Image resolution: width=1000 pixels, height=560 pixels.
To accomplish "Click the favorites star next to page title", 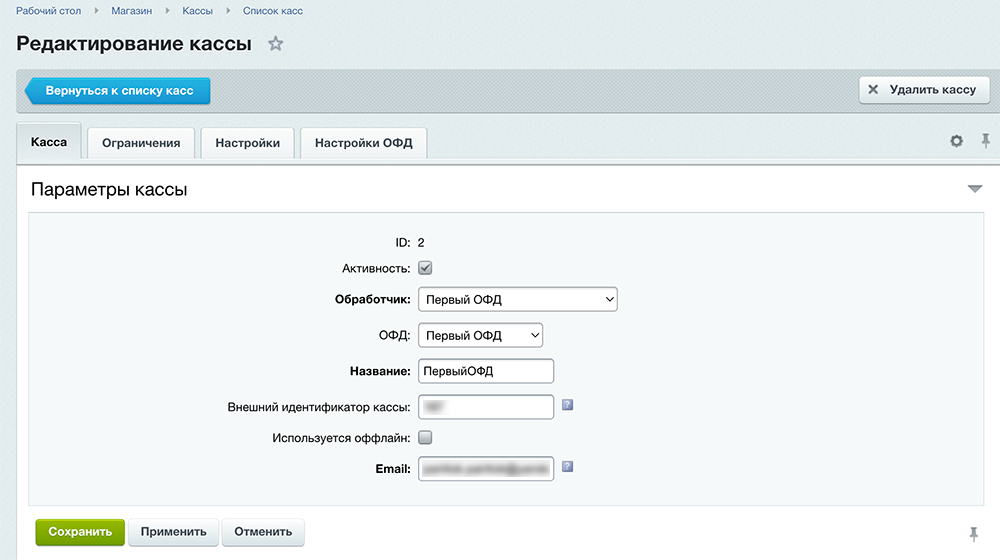I will pyautogui.click(x=276, y=44).
